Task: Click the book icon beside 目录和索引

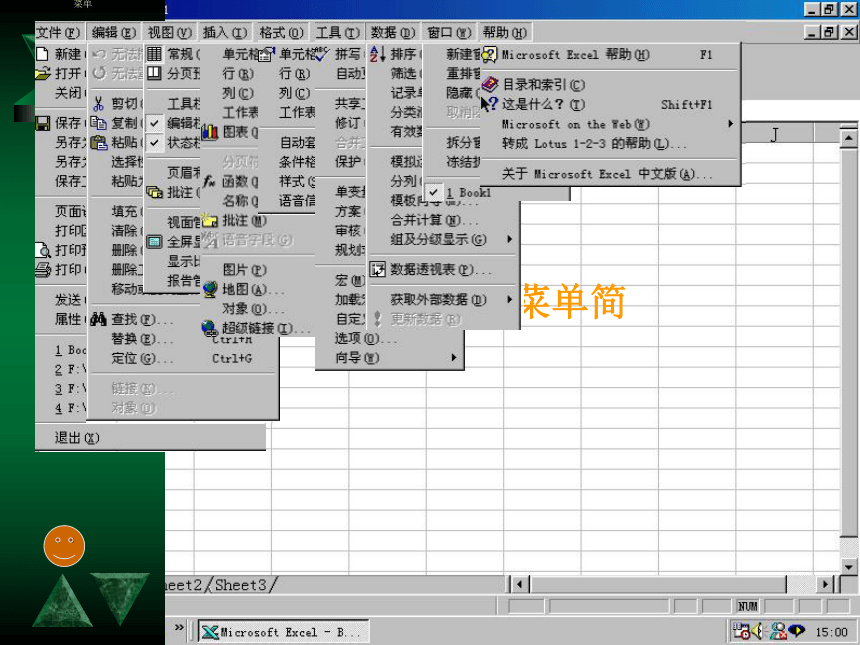Action: pos(490,84)
